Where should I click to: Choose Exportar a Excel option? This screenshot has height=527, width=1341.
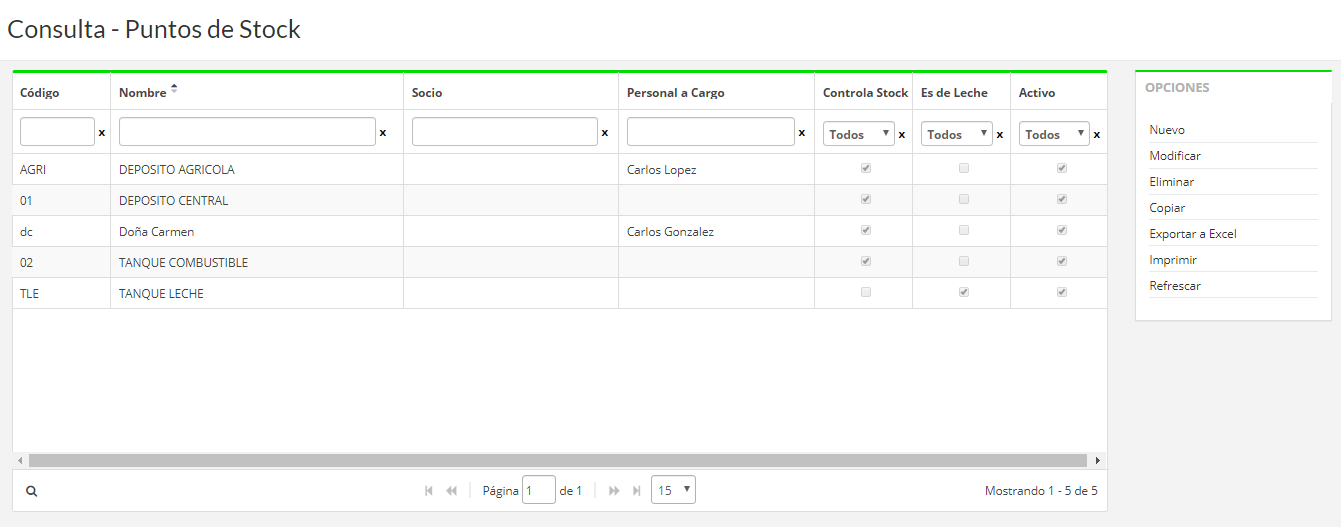click(x=1193, y=234)
